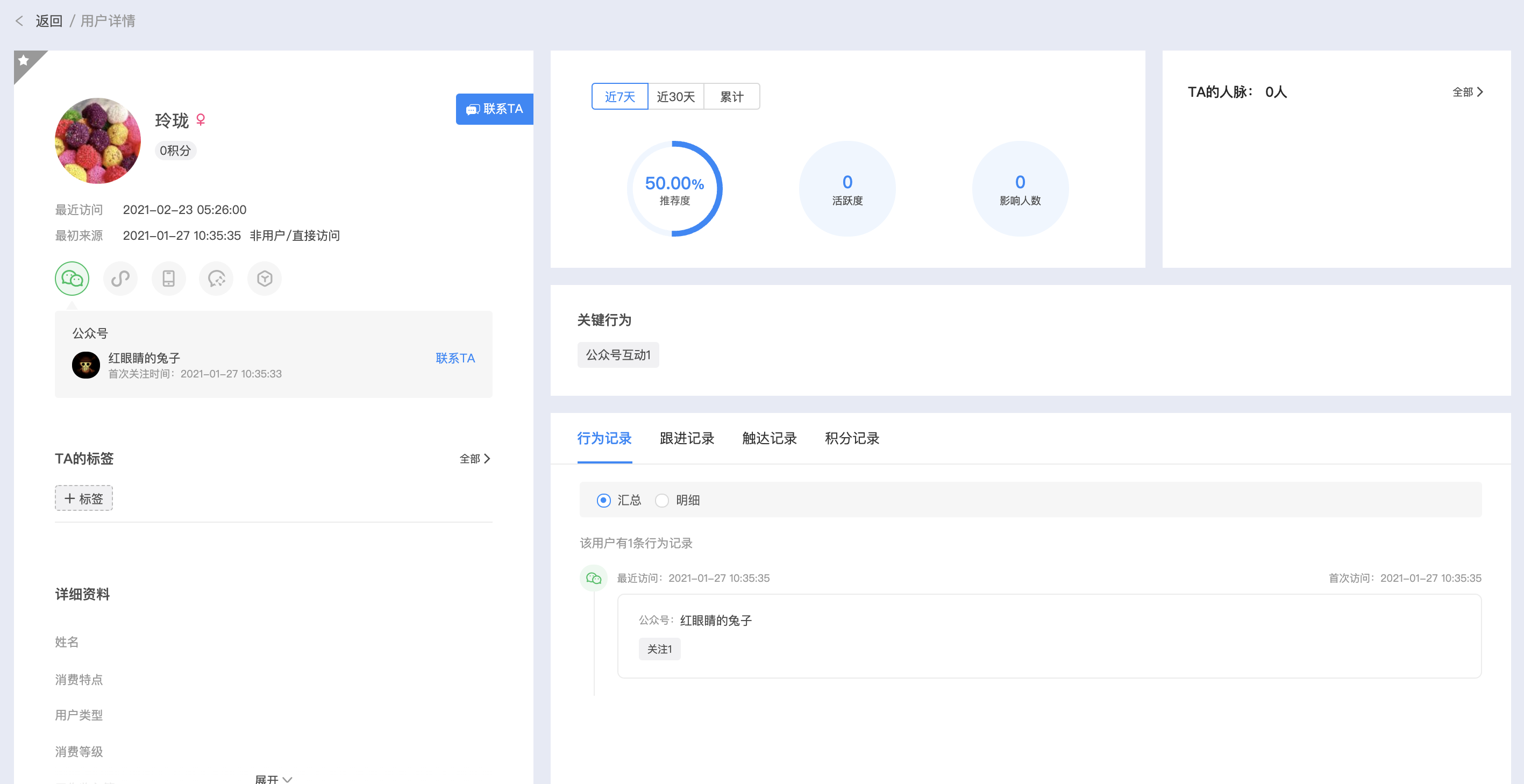Switch to 近30天 time range
Screen dimensions: 1524x784
pos(675,96)
